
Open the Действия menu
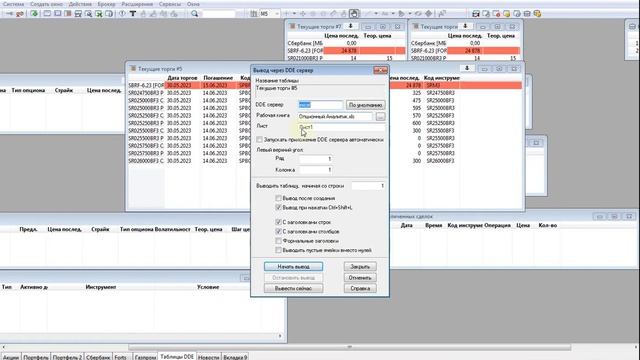pos(80,4)
